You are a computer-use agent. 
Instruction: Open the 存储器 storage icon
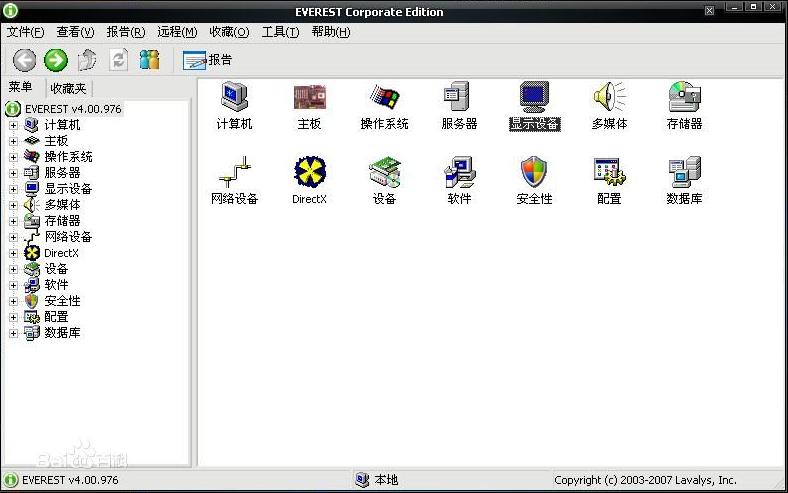coord(684,98)
